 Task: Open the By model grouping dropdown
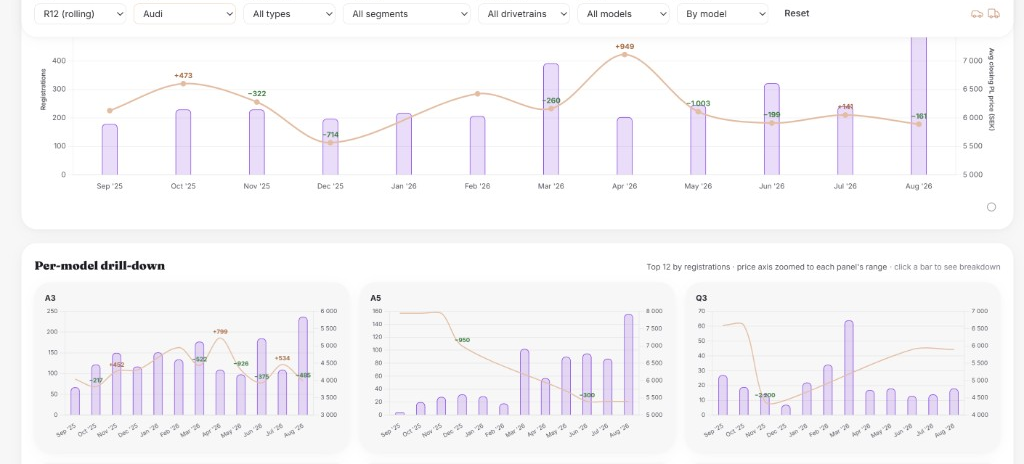(723, 14)
